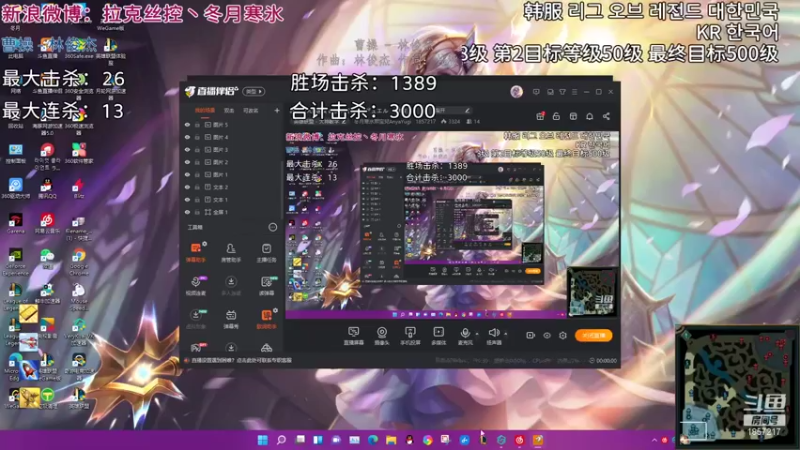Toggle visibility of the 图片 2 source
The width and height of the screenshot is (800, 450).
(x=187, y=162)
